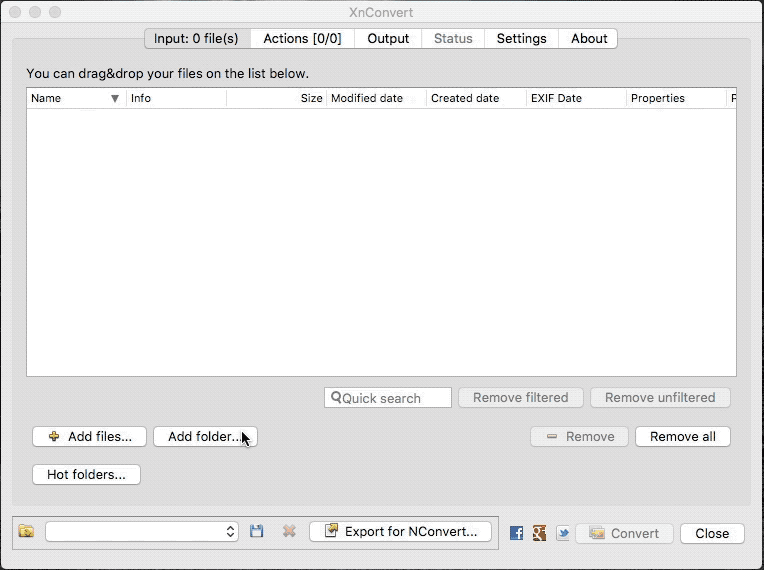
Task: Click the Close button
Action: tap(712, 533)
